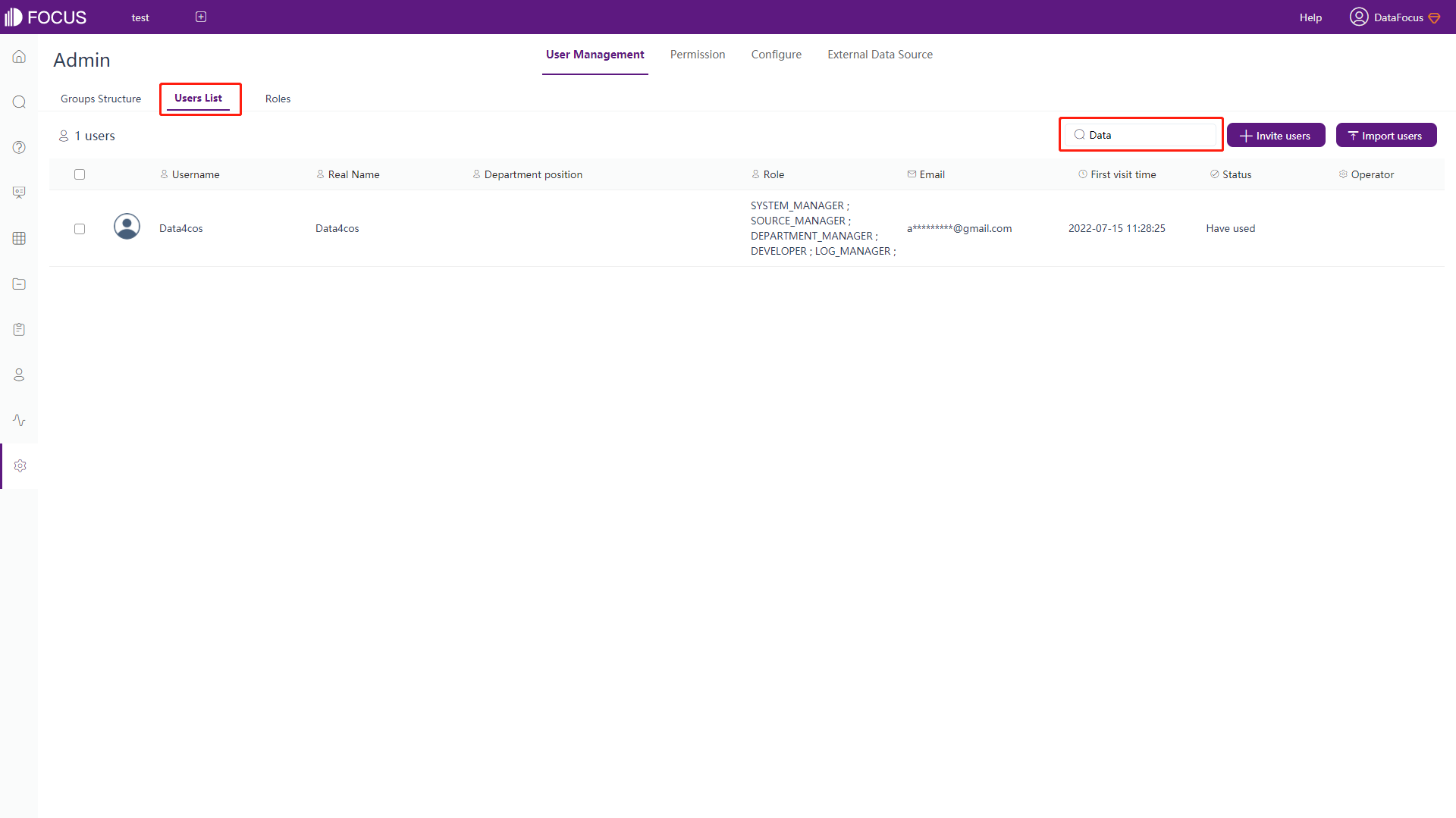Check the Data4cos row checkbox
The image size is (1456, 818).
click(x=80, y=229)
